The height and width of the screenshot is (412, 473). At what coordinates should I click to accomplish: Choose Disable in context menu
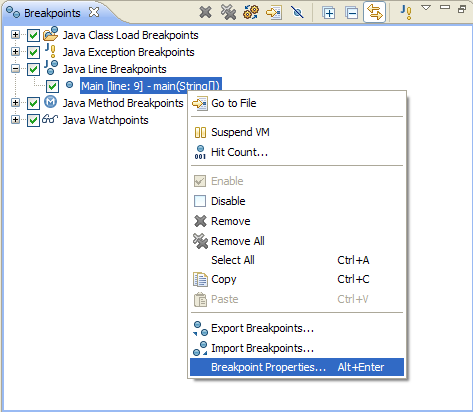[x=297, y=201]
